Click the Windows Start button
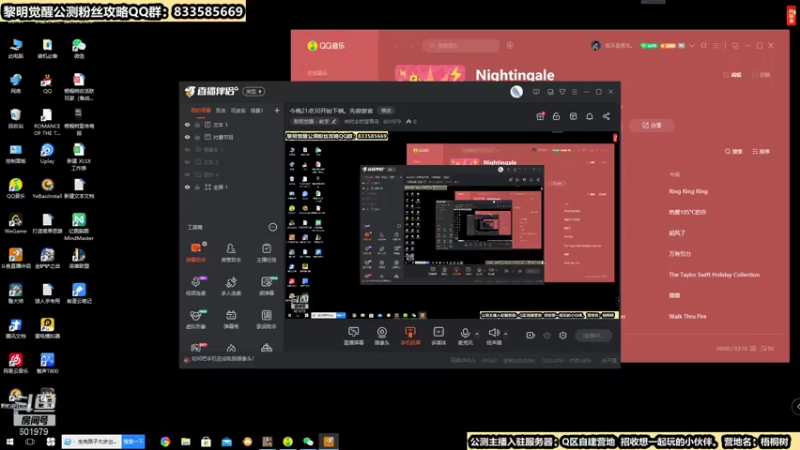800x450 pixels. [9, 442]
